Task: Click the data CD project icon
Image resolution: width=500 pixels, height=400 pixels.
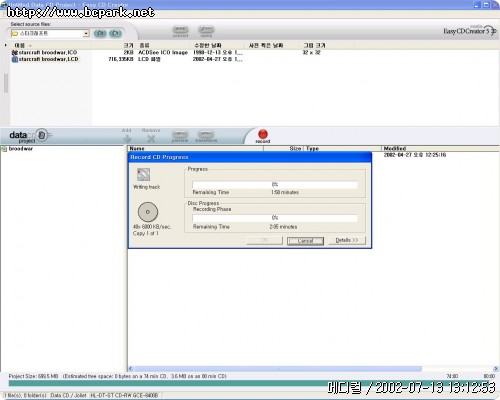Action: click(x=41, y=135)
